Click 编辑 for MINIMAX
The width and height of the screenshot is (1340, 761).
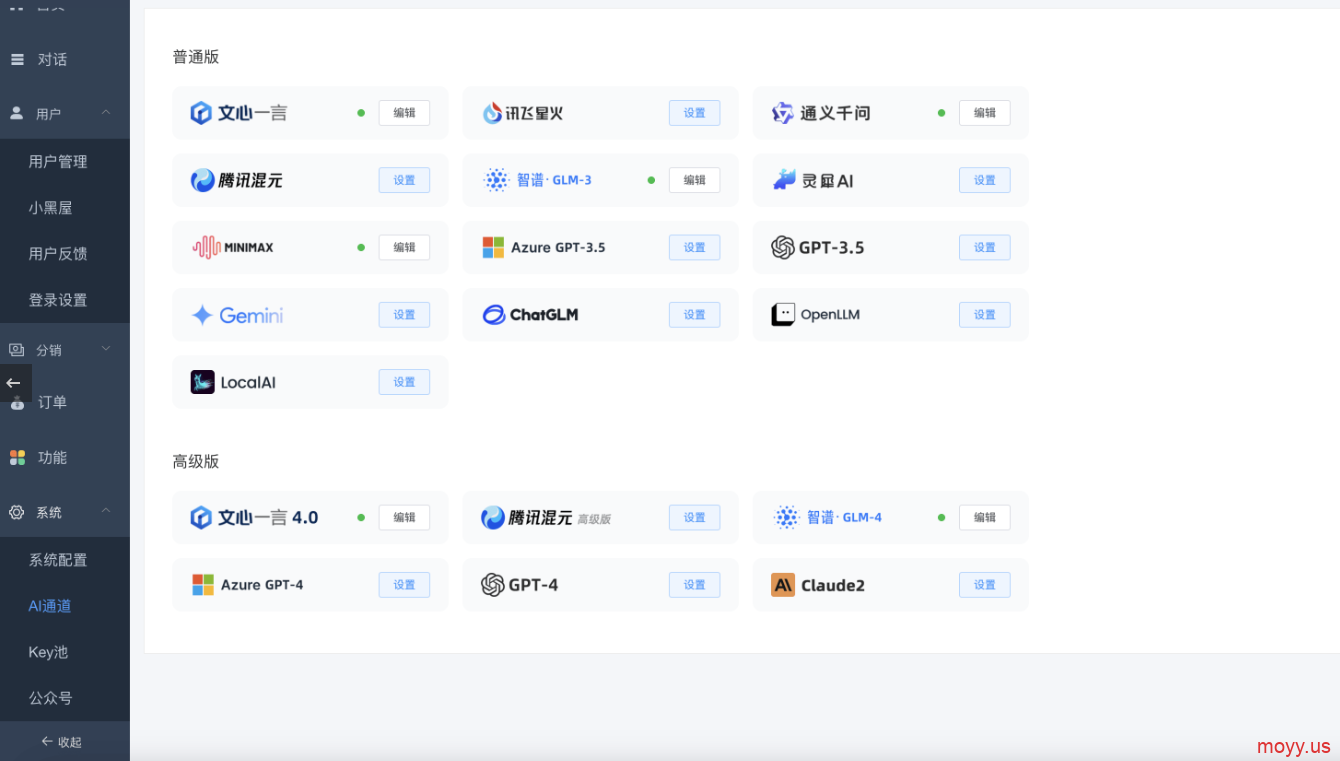tap(404, 247)
